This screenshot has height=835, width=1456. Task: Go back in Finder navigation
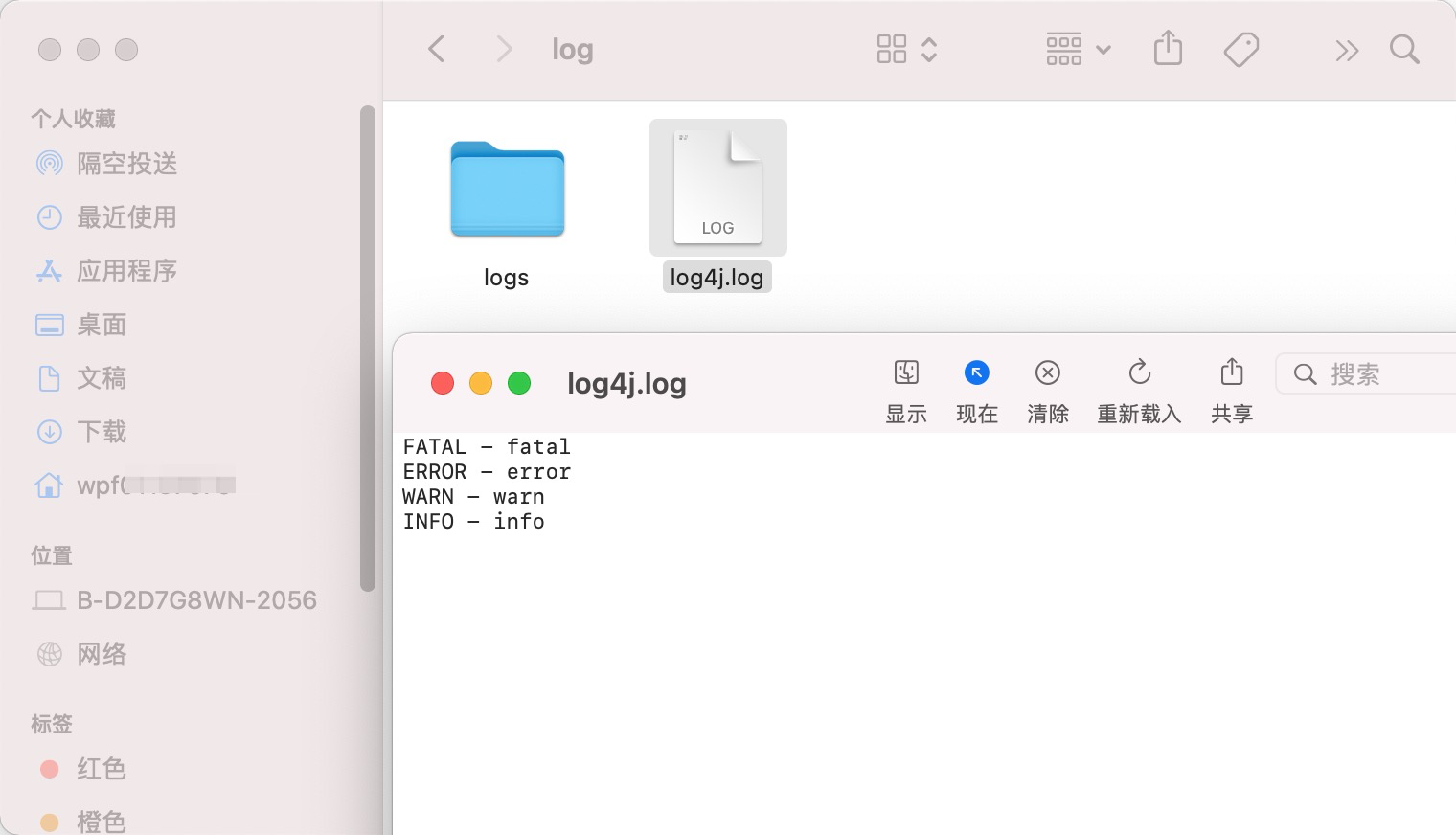tap(436, 49)
